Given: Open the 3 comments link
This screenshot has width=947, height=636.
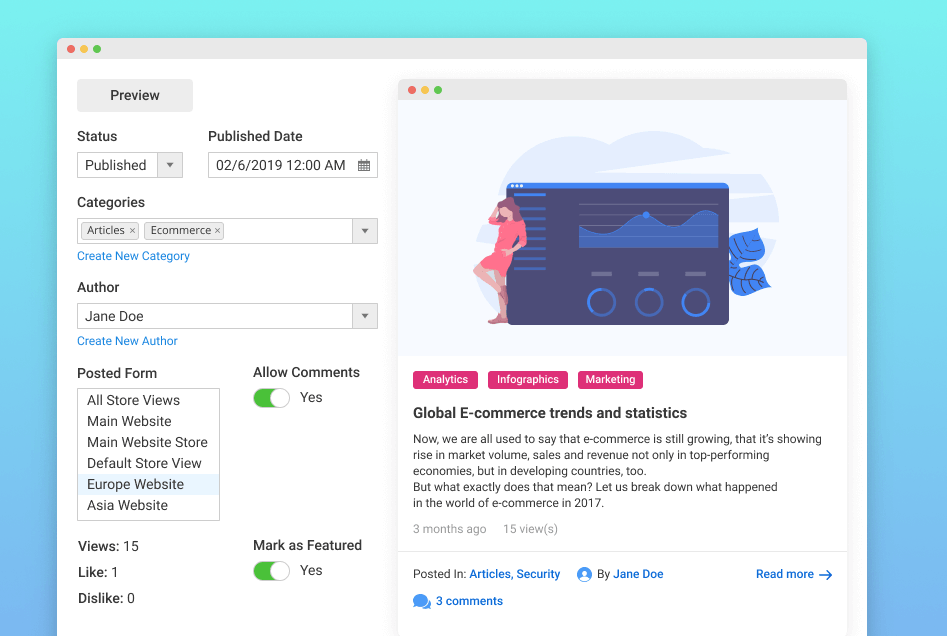Looking at the screenshot, I should [469, 602].
